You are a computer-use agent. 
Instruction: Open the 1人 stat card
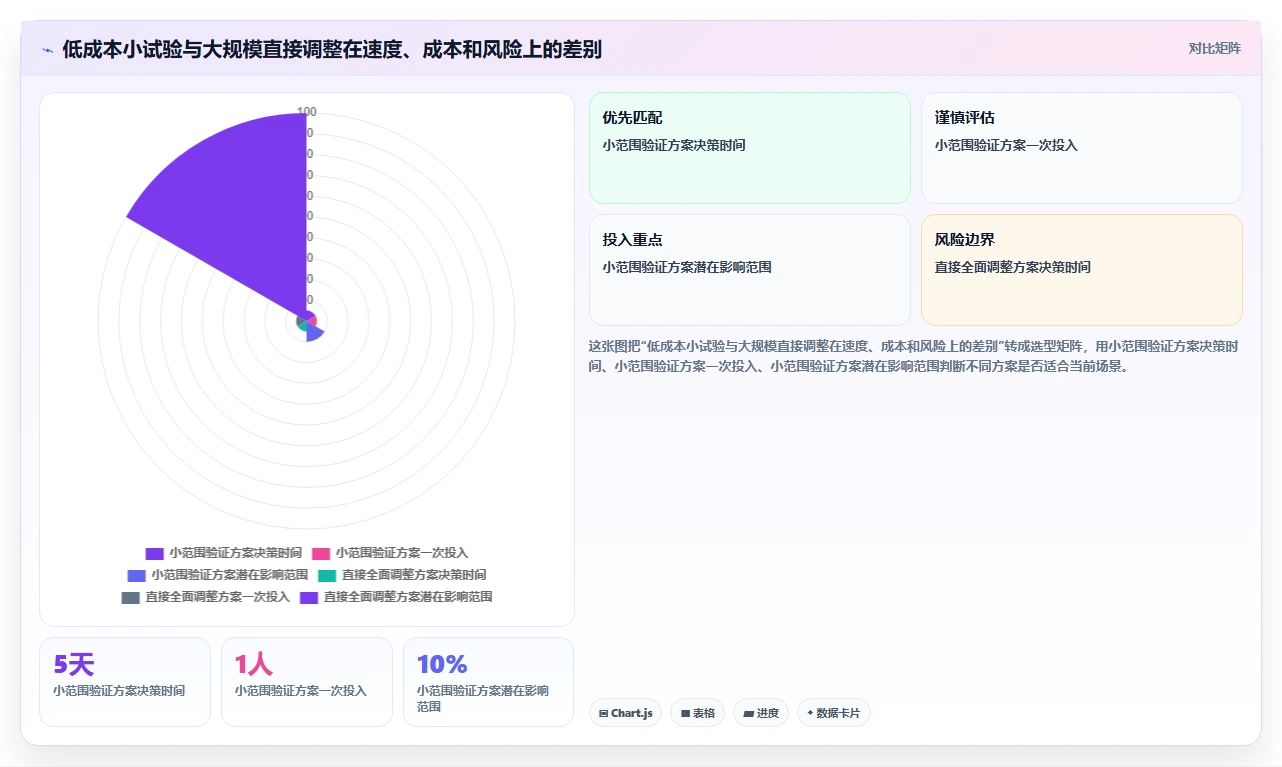pyautogui.click(x=307, y=682)
